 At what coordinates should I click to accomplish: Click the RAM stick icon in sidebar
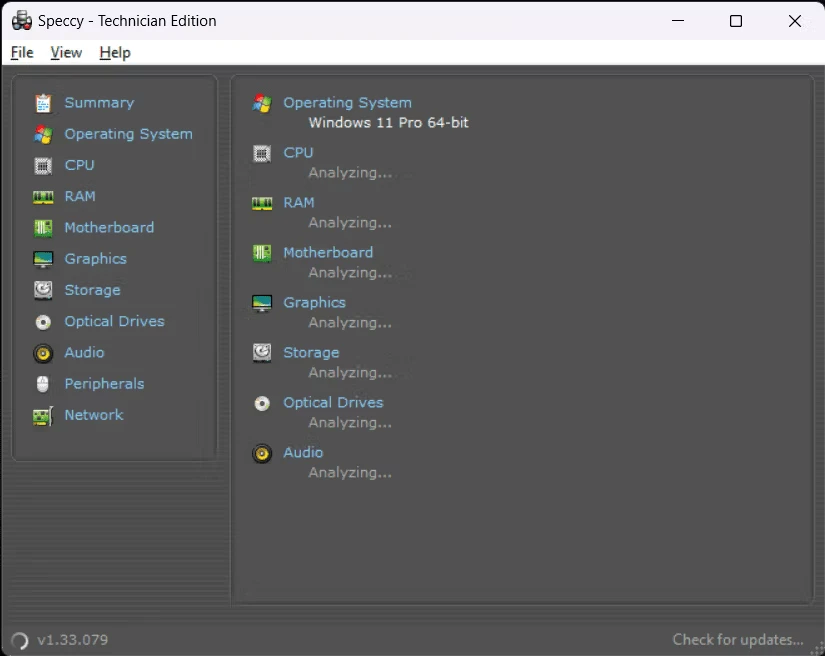click(43, 197)
